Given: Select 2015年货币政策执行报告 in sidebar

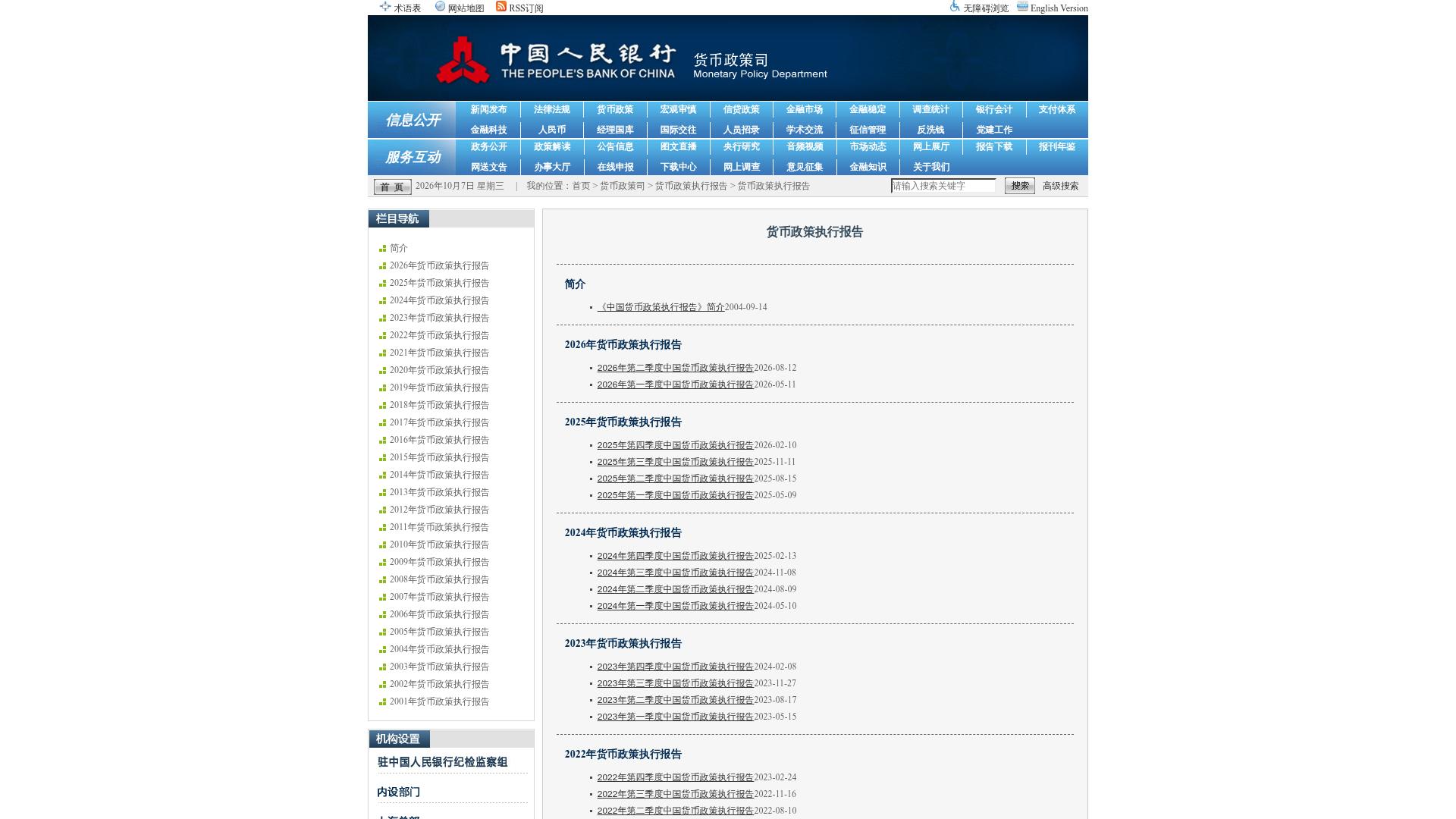Looking at the screenshot, I should 439,458.
